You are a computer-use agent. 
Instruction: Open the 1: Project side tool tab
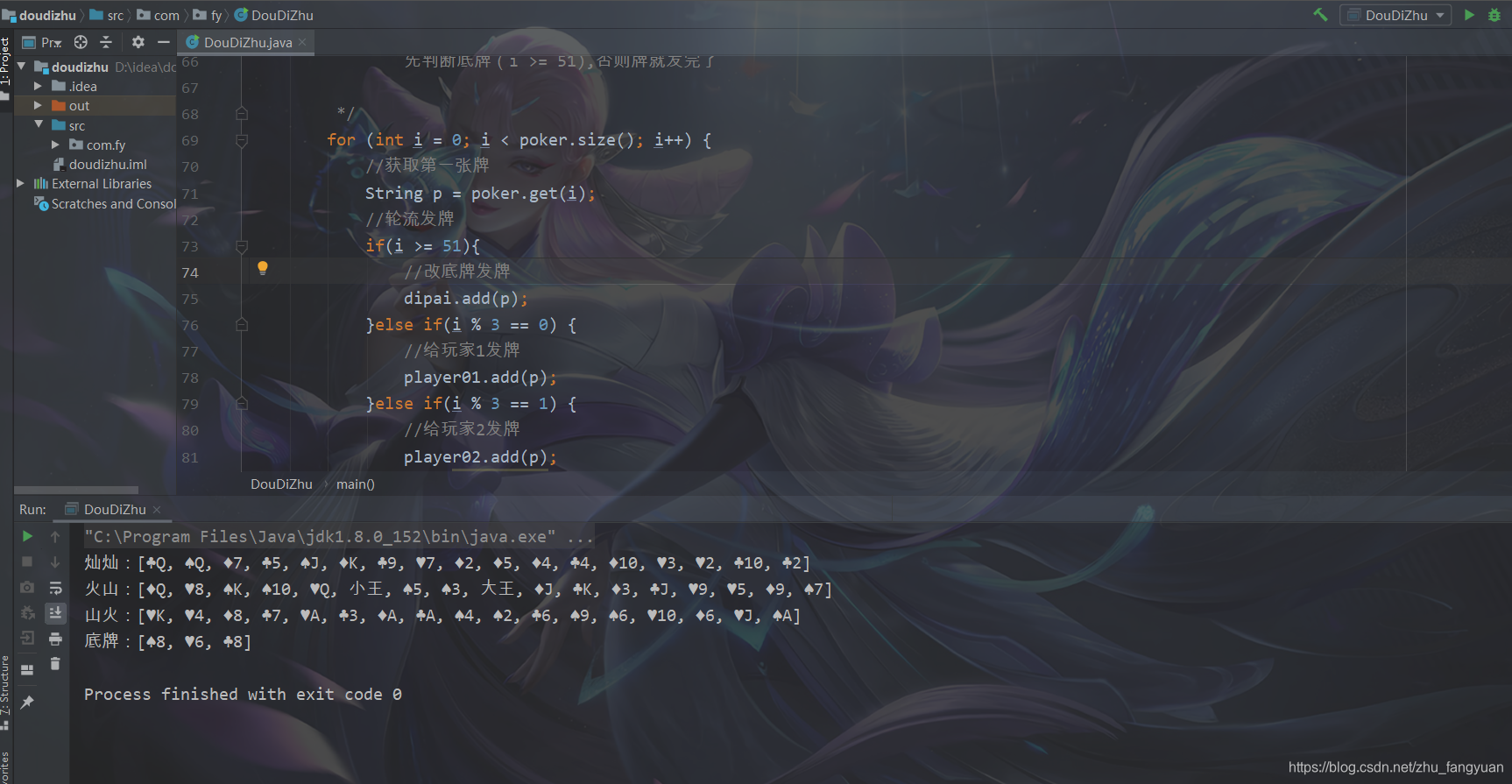tap(6, 67)
